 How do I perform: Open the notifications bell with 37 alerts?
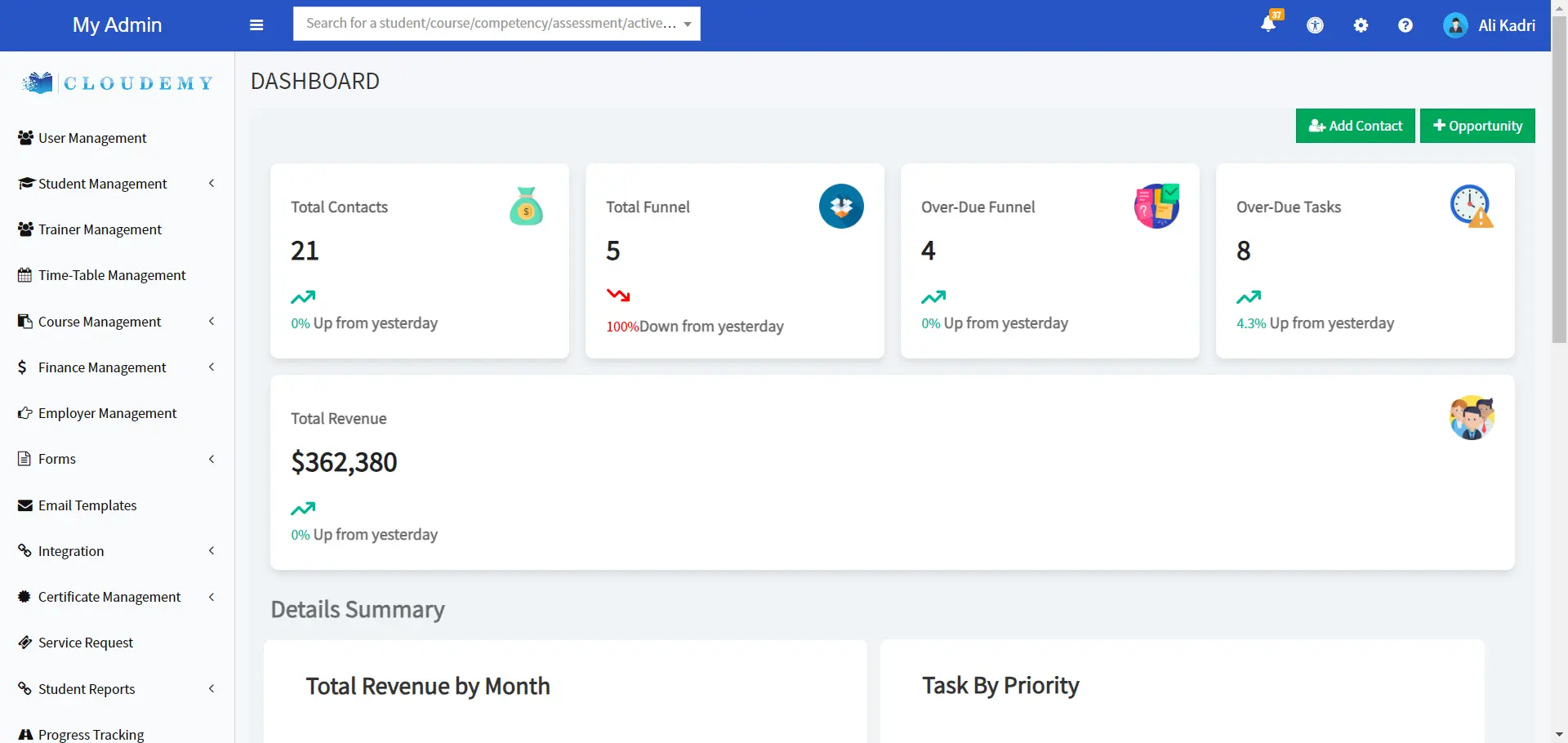click(x=1267, y=25)
